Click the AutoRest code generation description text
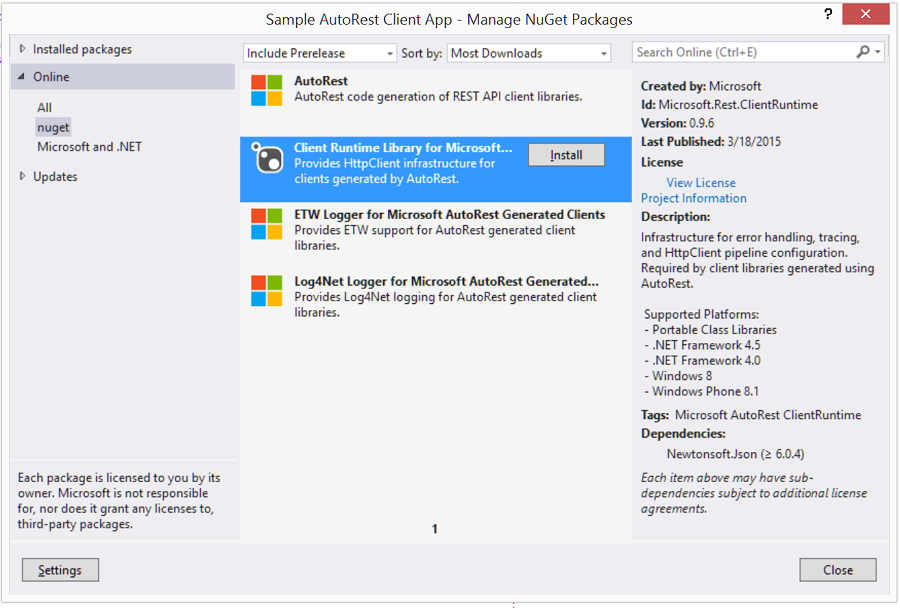The width and height of the screenshot is (900, 608). pos(438,96)
